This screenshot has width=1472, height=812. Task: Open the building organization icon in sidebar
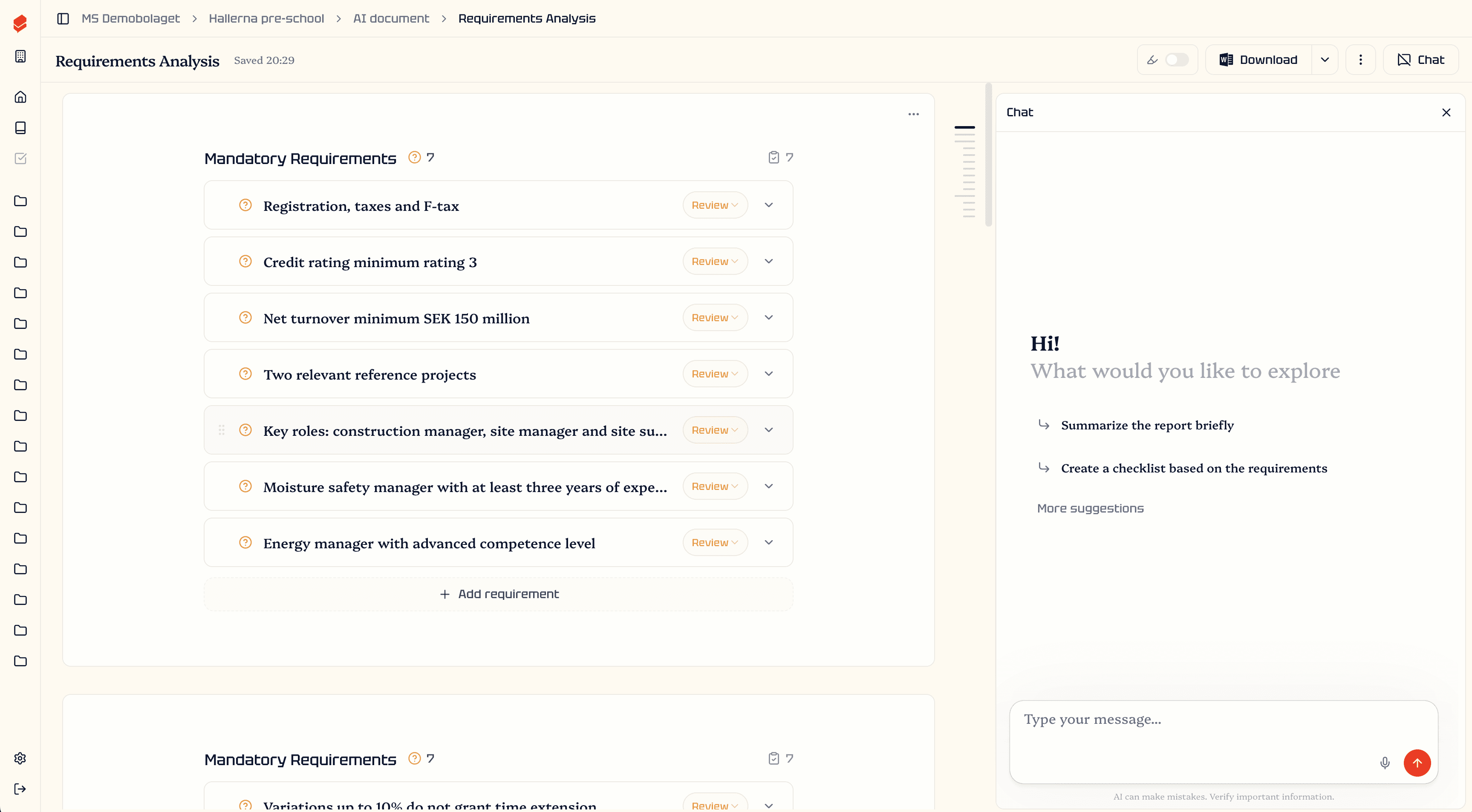click(x=20, y=56)
